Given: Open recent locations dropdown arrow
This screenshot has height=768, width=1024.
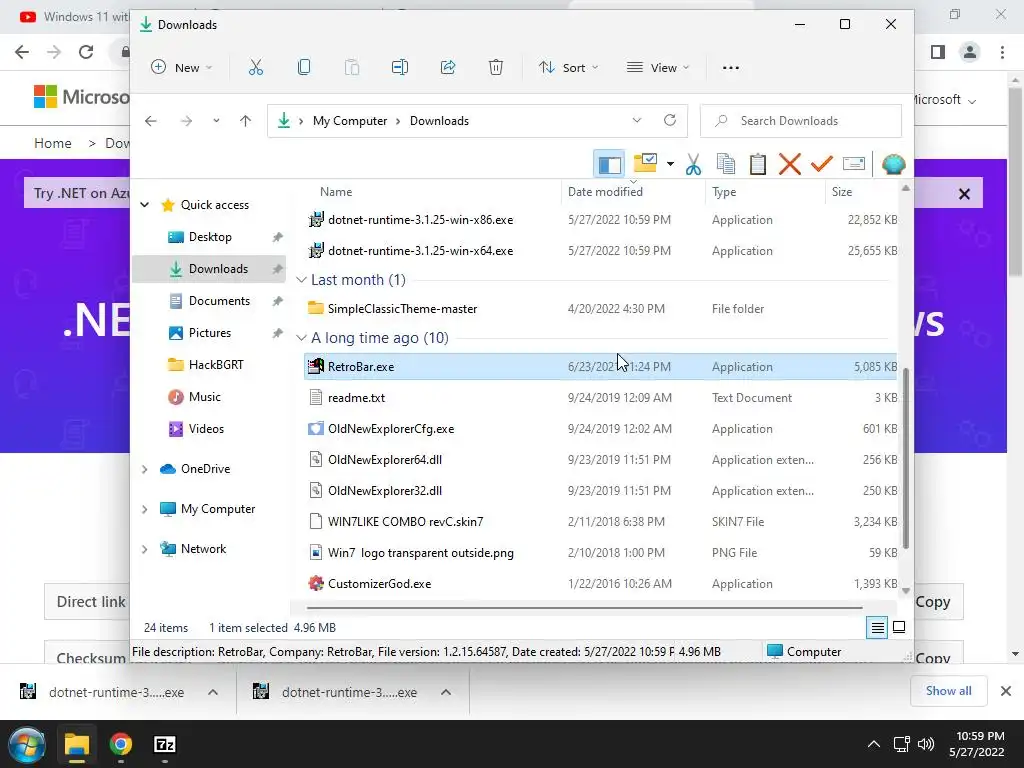Looking at the screenshot, I should (x=216, y=121).
